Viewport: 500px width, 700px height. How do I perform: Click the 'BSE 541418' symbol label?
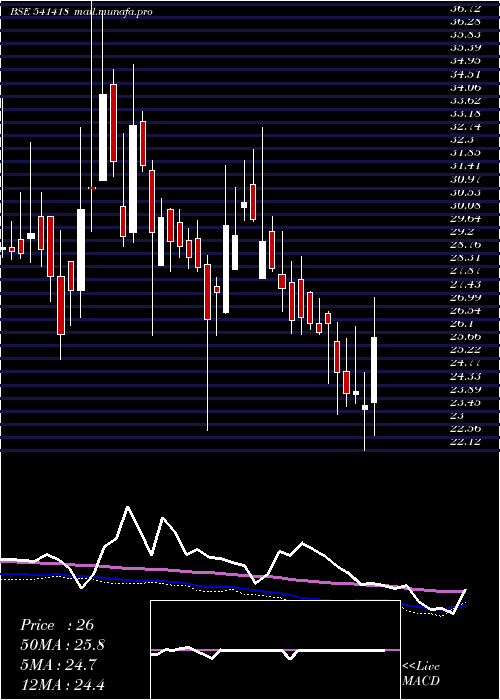[x=40, y=11]
